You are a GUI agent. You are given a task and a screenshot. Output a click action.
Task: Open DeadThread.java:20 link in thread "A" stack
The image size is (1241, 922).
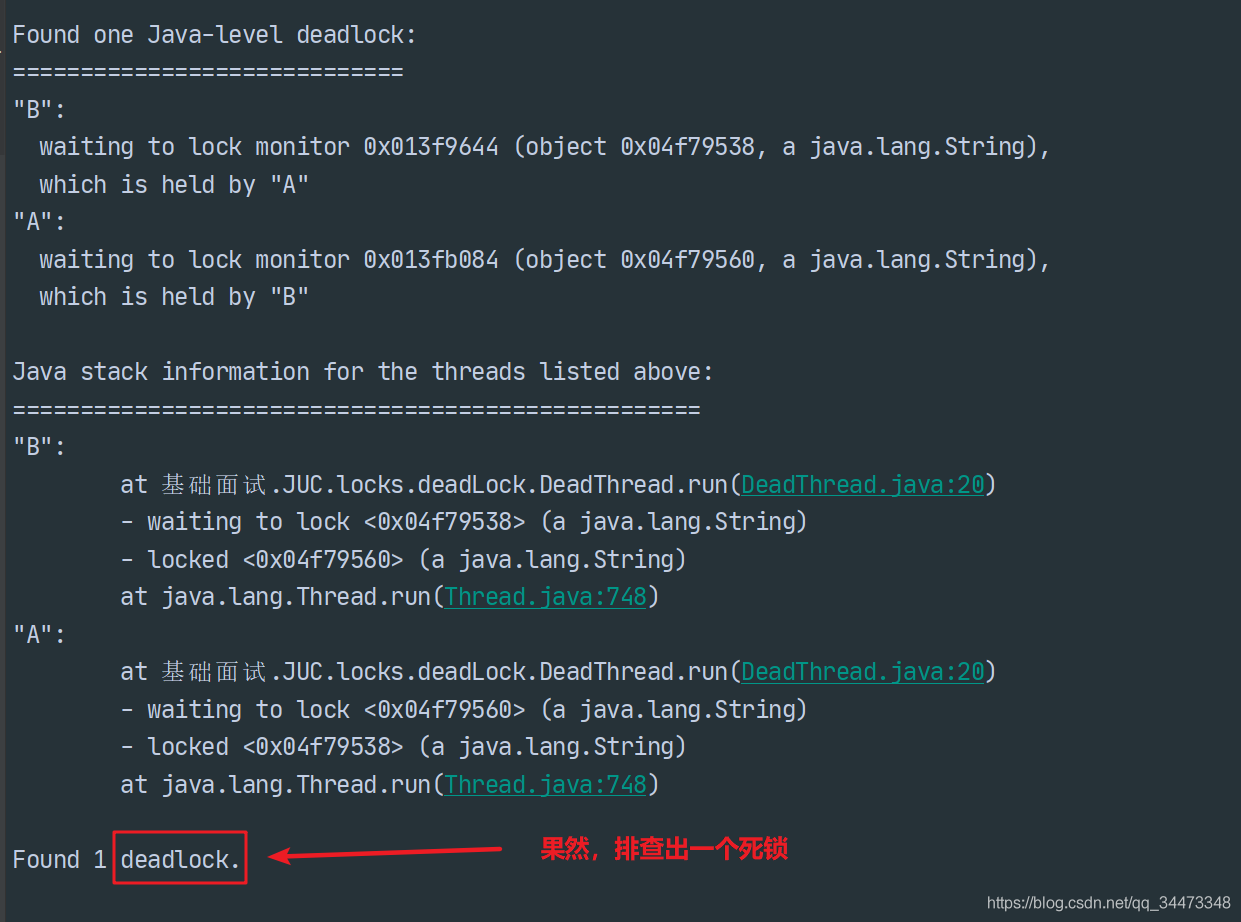863,672
